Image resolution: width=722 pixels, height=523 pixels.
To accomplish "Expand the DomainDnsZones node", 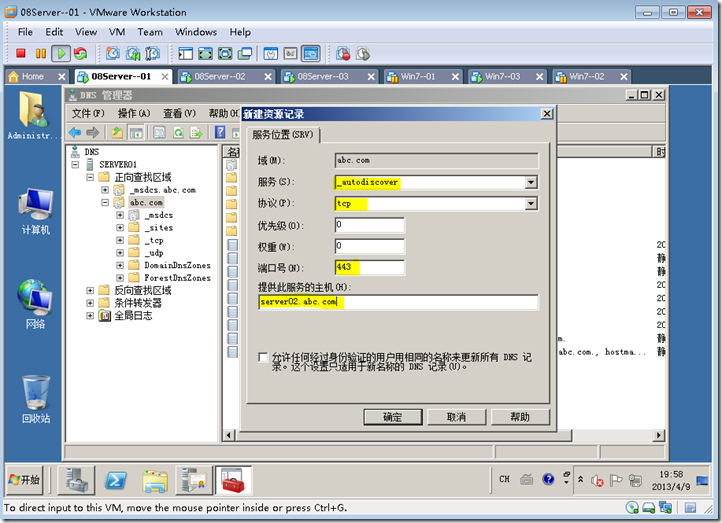I will click(120, 265).
